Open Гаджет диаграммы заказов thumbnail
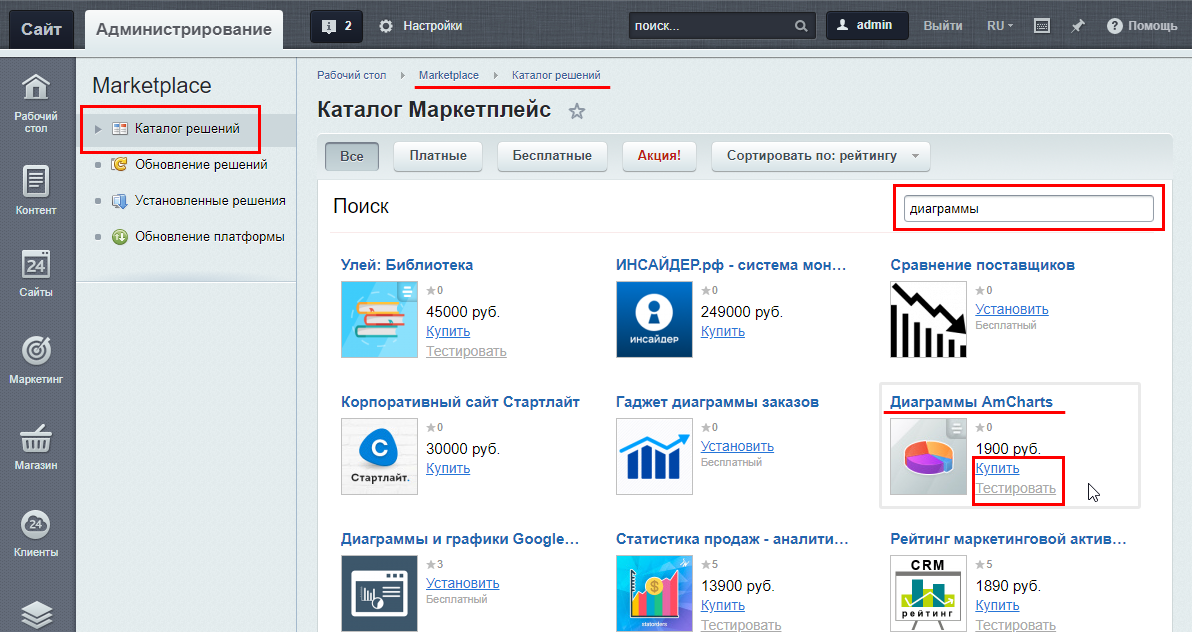Viewport: 1192px width, 632px height. [x=654, y=456]
